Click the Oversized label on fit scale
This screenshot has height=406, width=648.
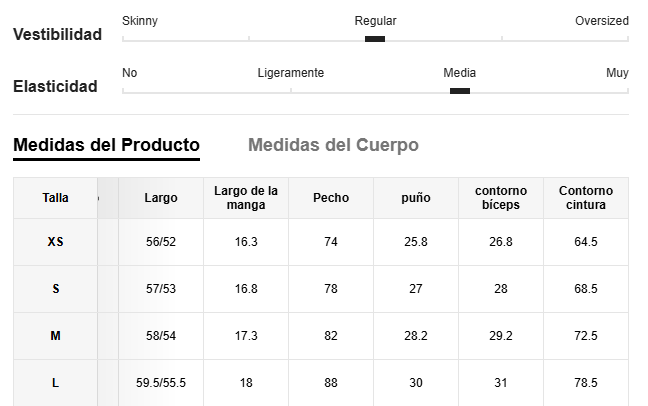tap(602, 21)
